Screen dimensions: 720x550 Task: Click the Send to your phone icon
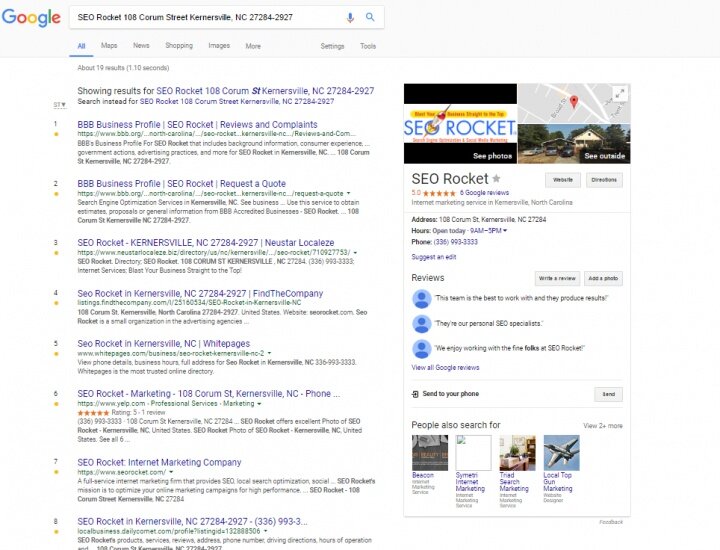(415, 394)
